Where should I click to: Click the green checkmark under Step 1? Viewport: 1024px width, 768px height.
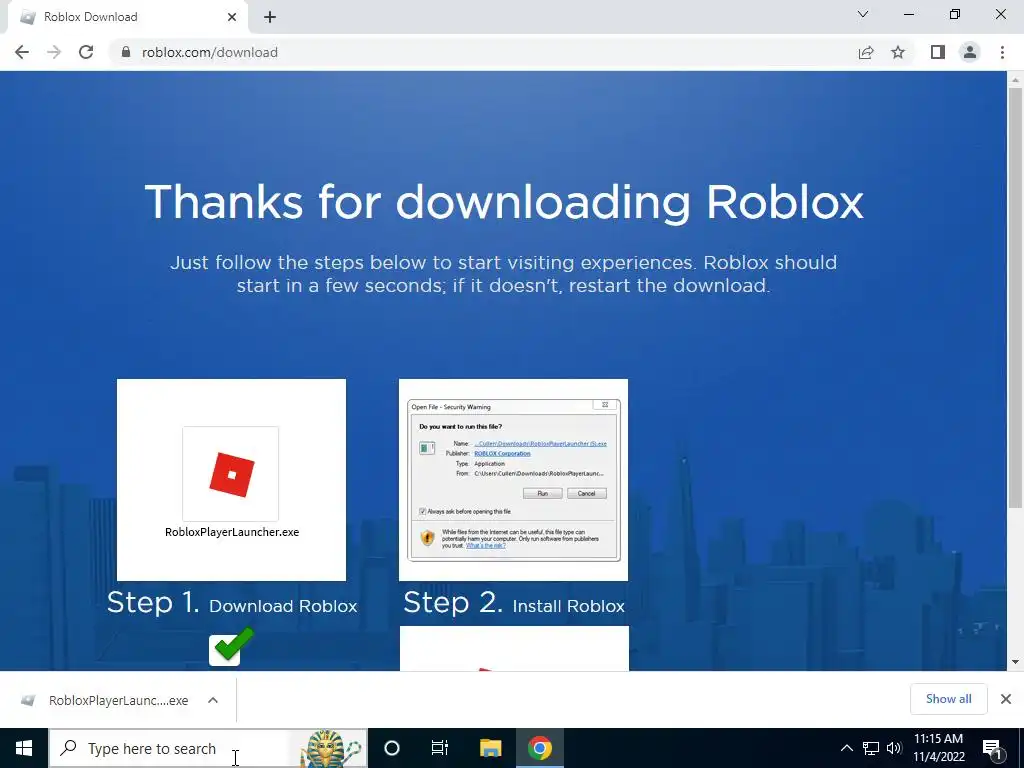click(x=231, y=646)
